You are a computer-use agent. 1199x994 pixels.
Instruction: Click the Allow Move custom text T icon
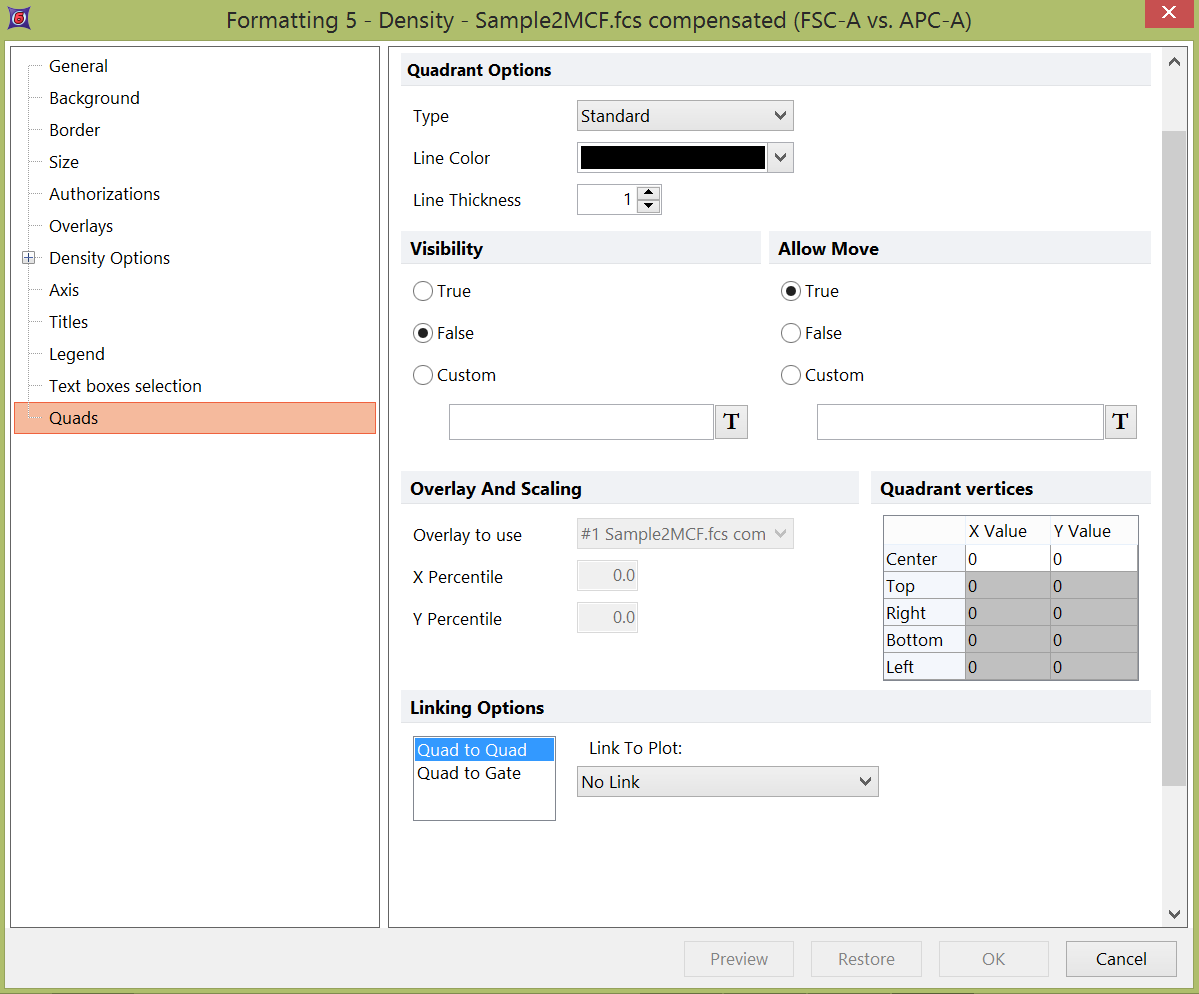[x=1120, y=422]
